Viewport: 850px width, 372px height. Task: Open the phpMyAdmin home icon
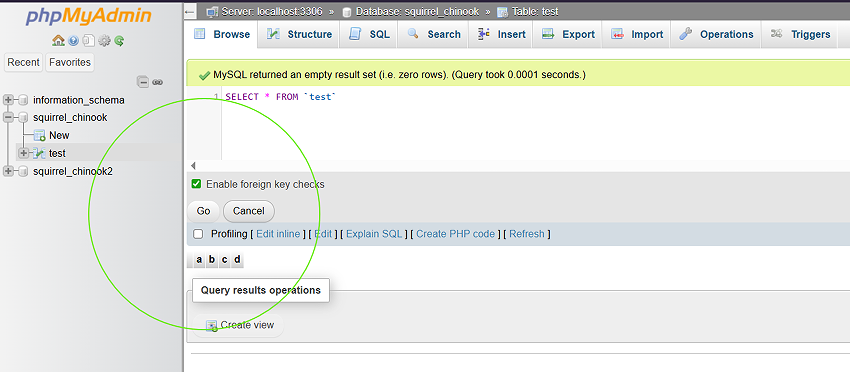58,40
